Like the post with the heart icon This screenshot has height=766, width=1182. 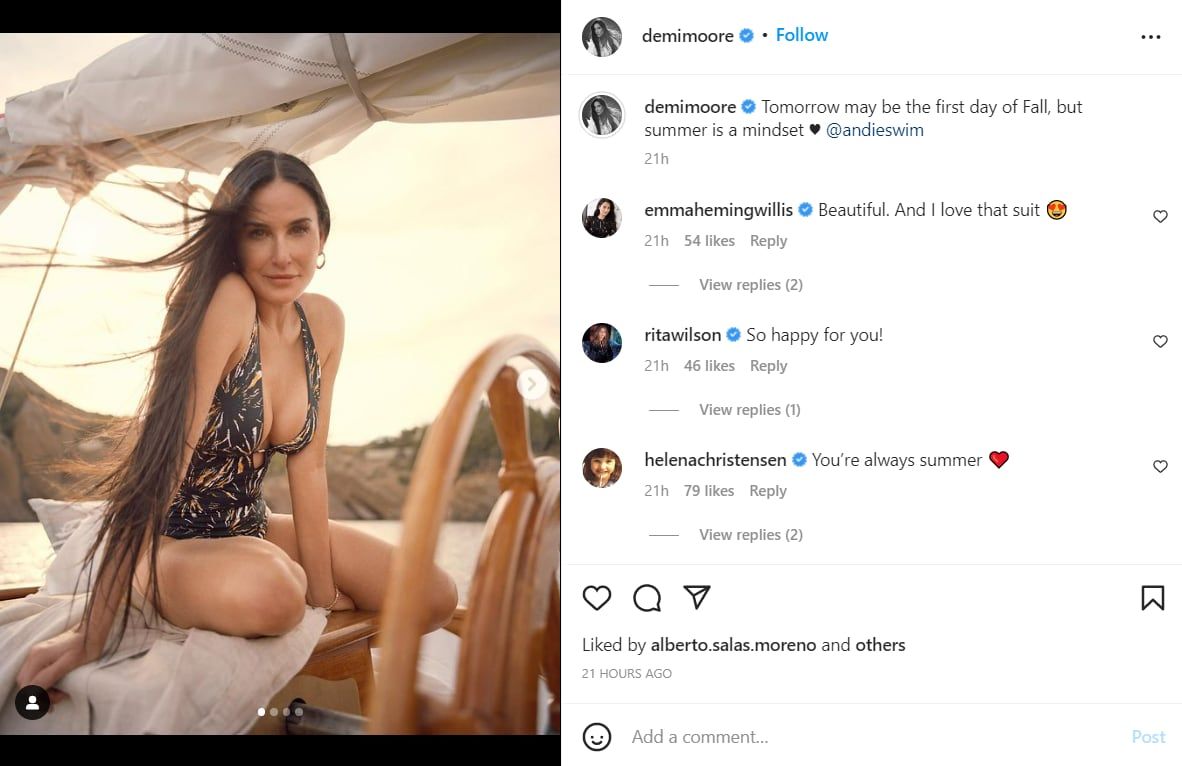click(x=597, y=597)
